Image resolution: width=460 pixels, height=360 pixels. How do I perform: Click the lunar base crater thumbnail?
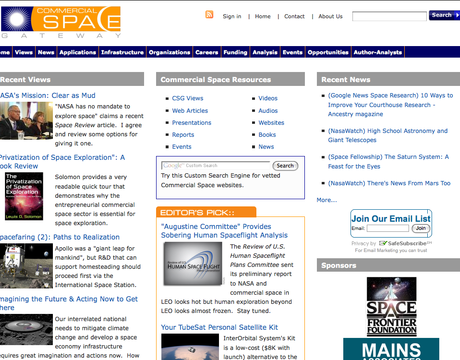coord(26,329)
